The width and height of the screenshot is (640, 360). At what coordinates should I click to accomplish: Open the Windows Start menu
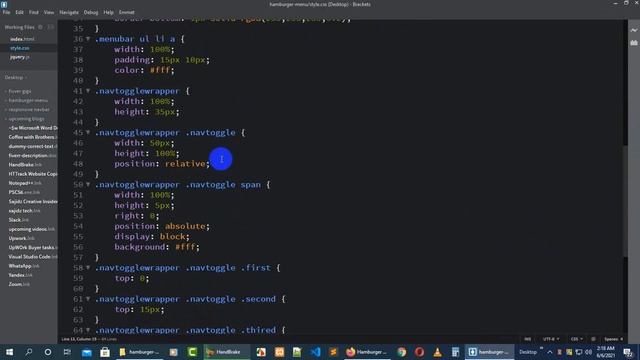[9, 352]
